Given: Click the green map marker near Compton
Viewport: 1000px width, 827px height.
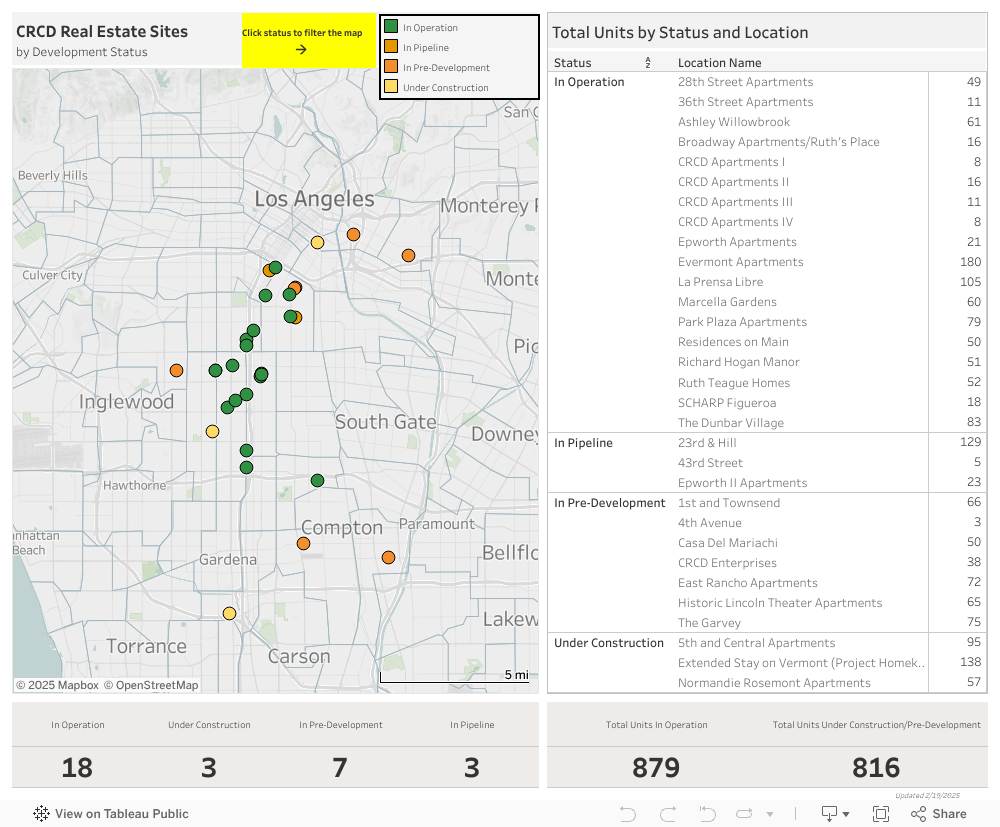Looking at the screenshot, I should click(317, 481).
